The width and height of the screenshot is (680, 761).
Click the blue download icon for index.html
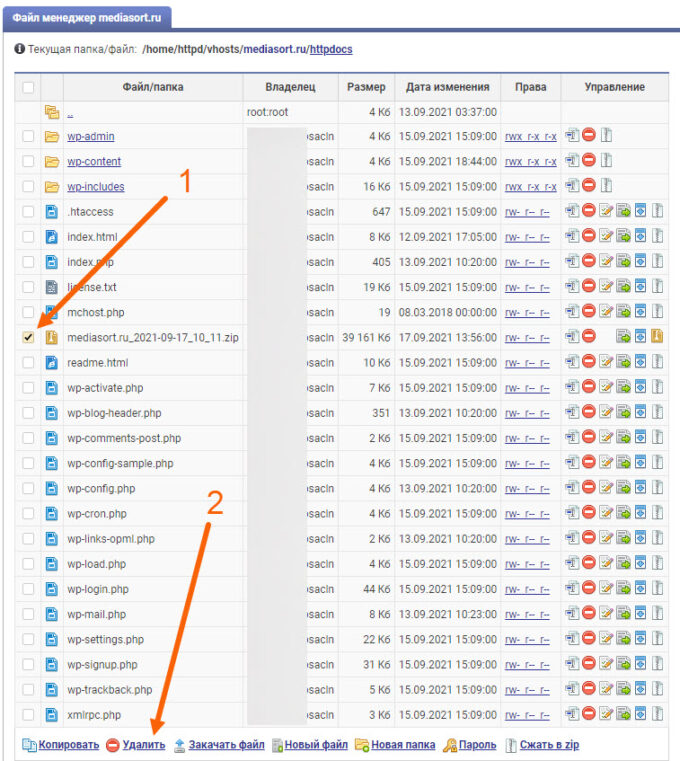tap(640, 236)
